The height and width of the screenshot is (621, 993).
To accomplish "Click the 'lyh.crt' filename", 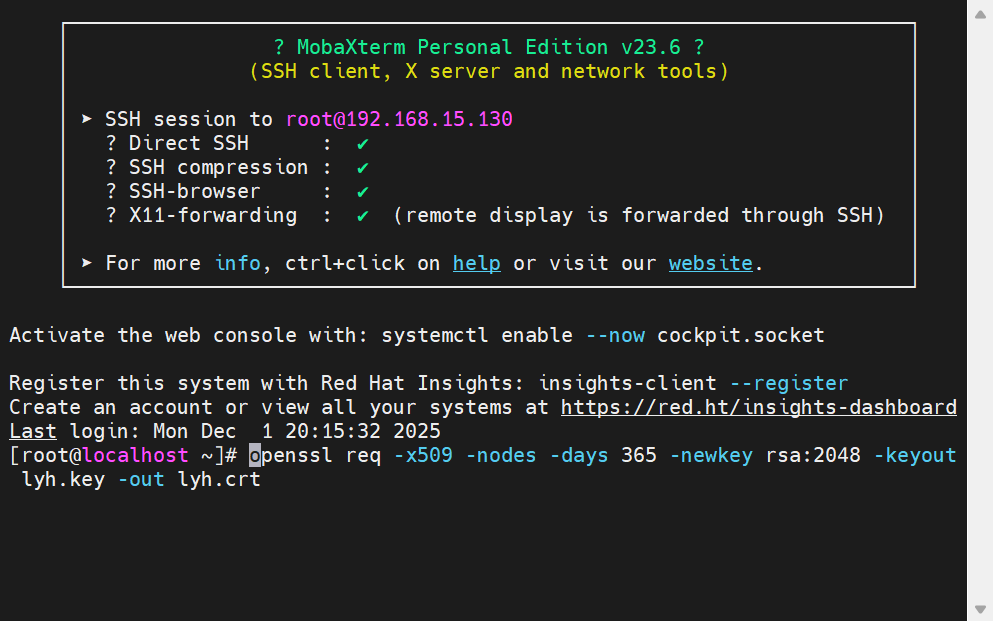I will pyautogui.click(x=219, y=480).
